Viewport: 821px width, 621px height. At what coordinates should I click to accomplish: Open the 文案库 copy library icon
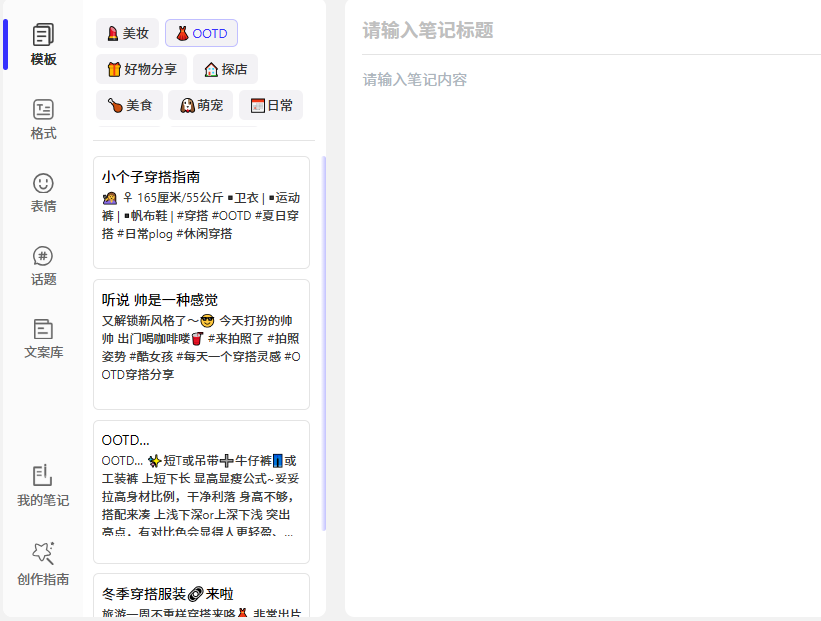pos(43,338)
